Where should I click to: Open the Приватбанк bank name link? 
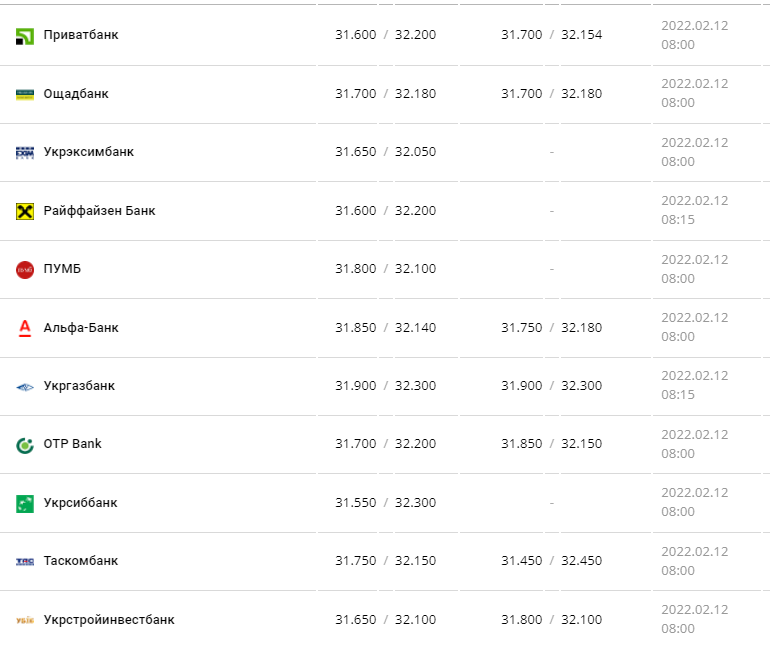81,35
